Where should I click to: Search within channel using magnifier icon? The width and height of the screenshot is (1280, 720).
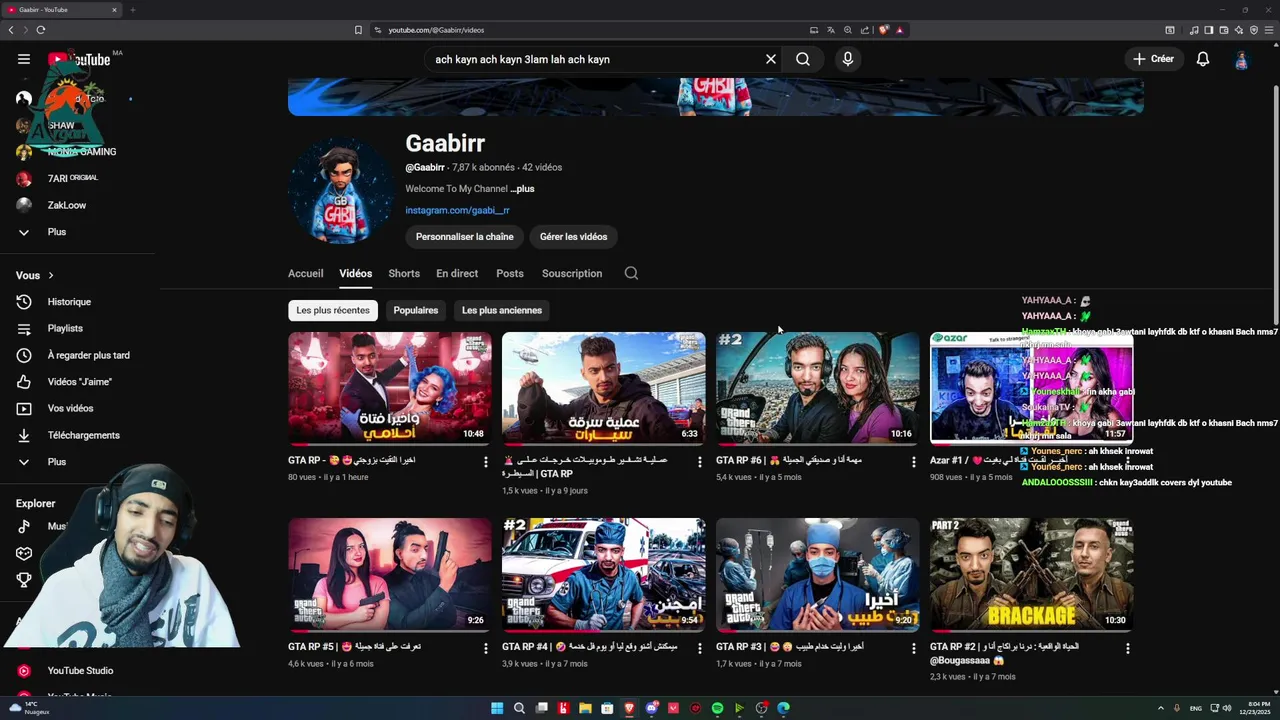click(x=631, y=273)
